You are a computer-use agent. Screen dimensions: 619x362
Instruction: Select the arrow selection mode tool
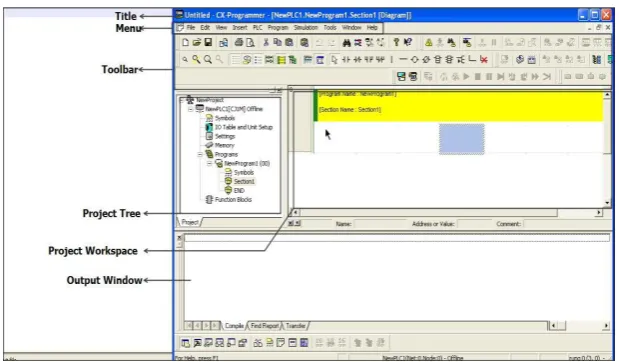tap(334, 60)
